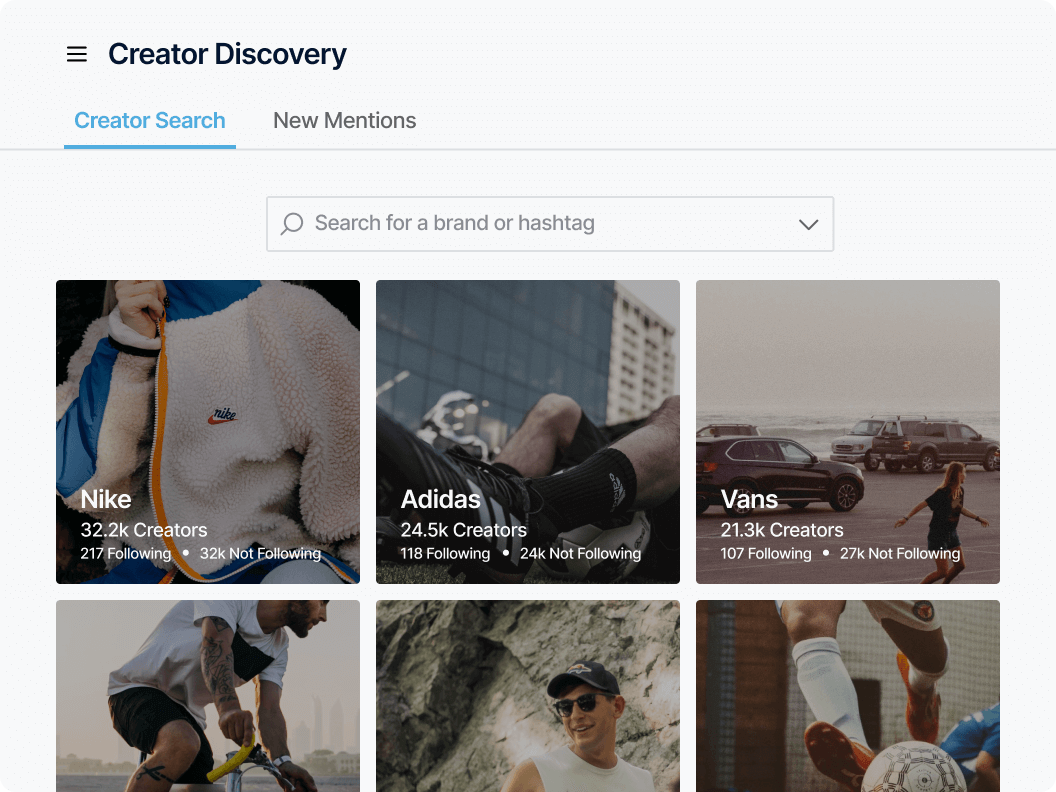Click the 21.3k Creators count
The width and height of the screenshot is (1056, 792).
pos(781,530)
